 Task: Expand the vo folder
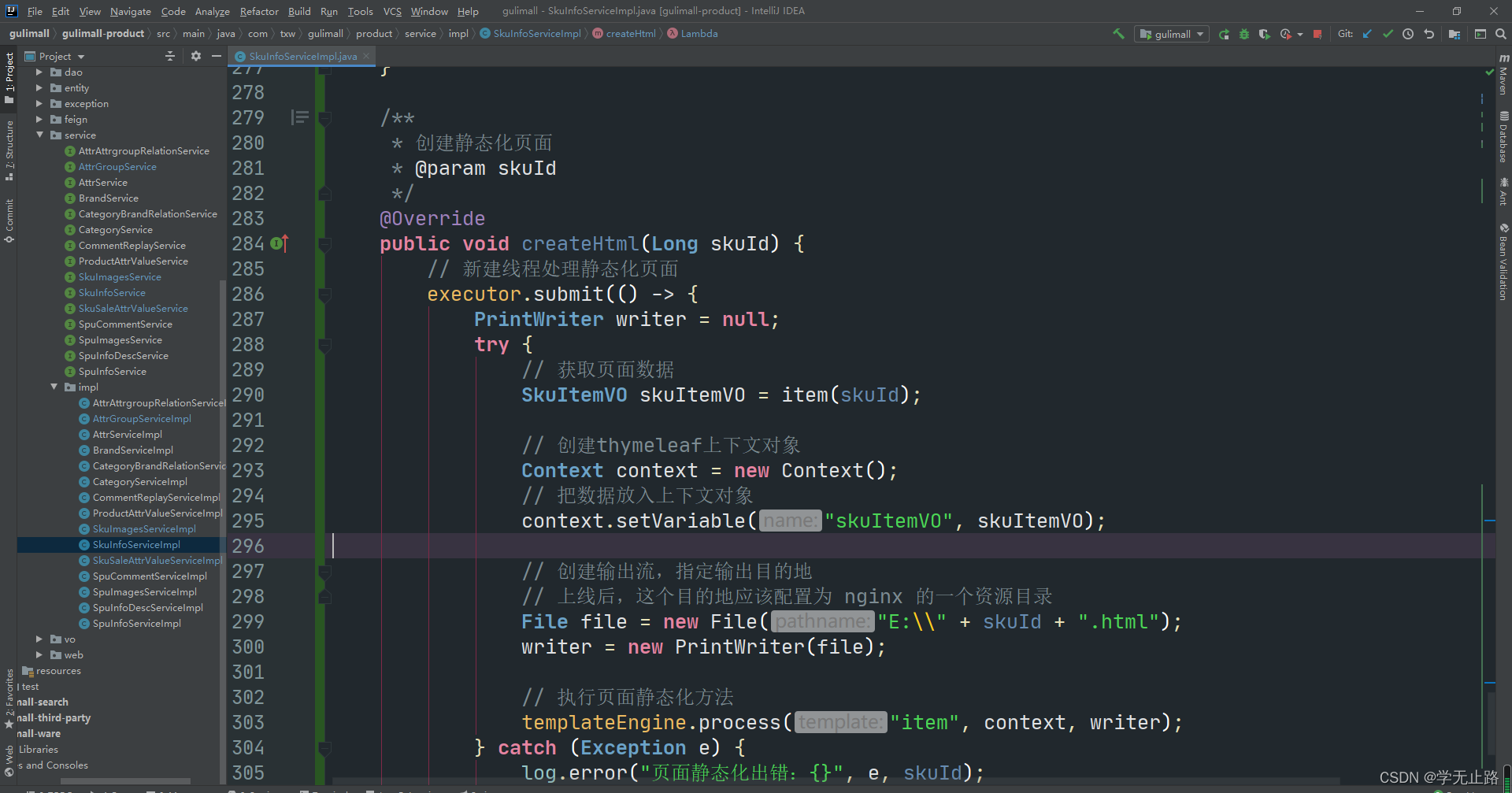click(x=39, y=639)
